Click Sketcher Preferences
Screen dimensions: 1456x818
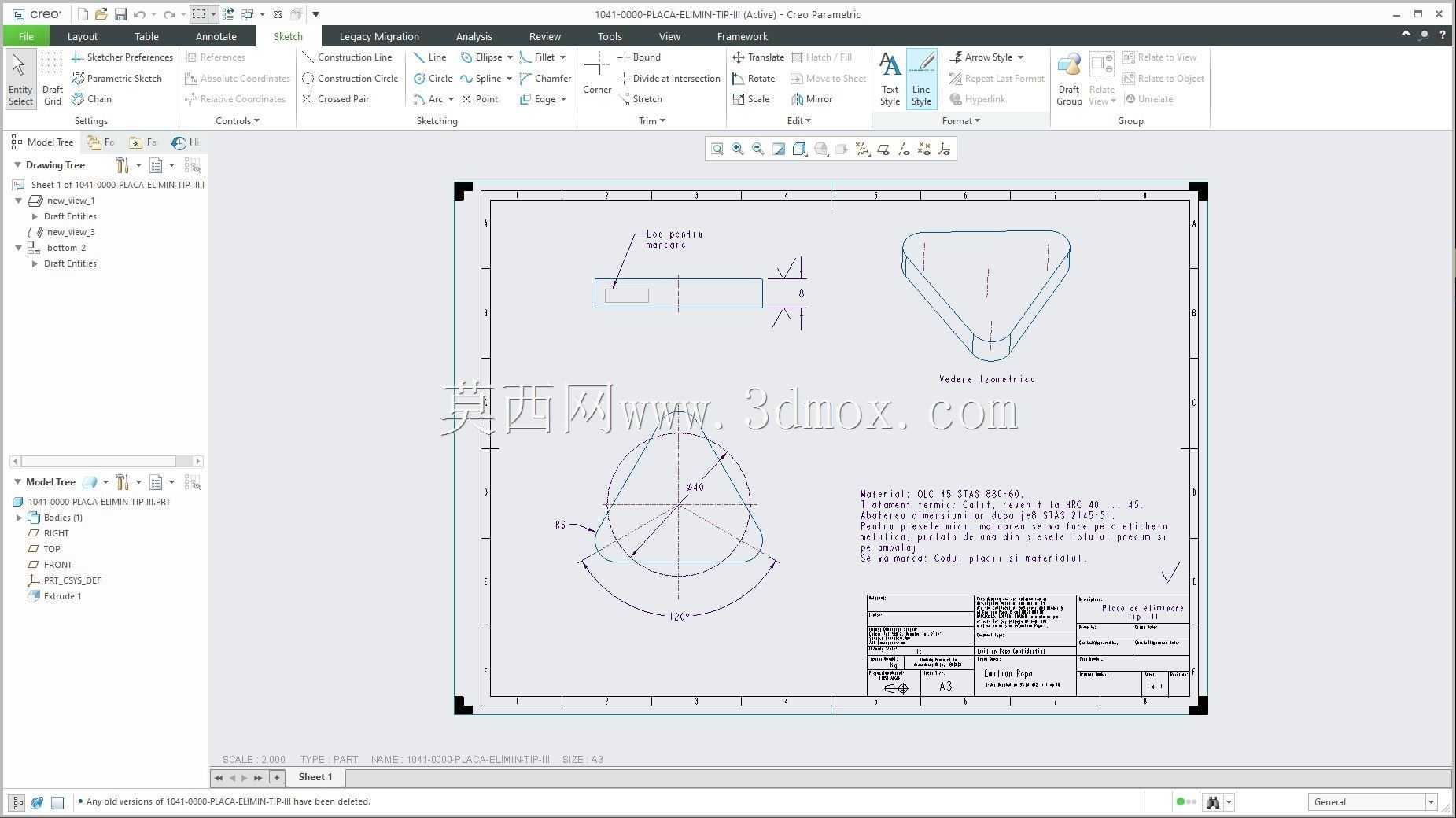(x=122, y=57)
